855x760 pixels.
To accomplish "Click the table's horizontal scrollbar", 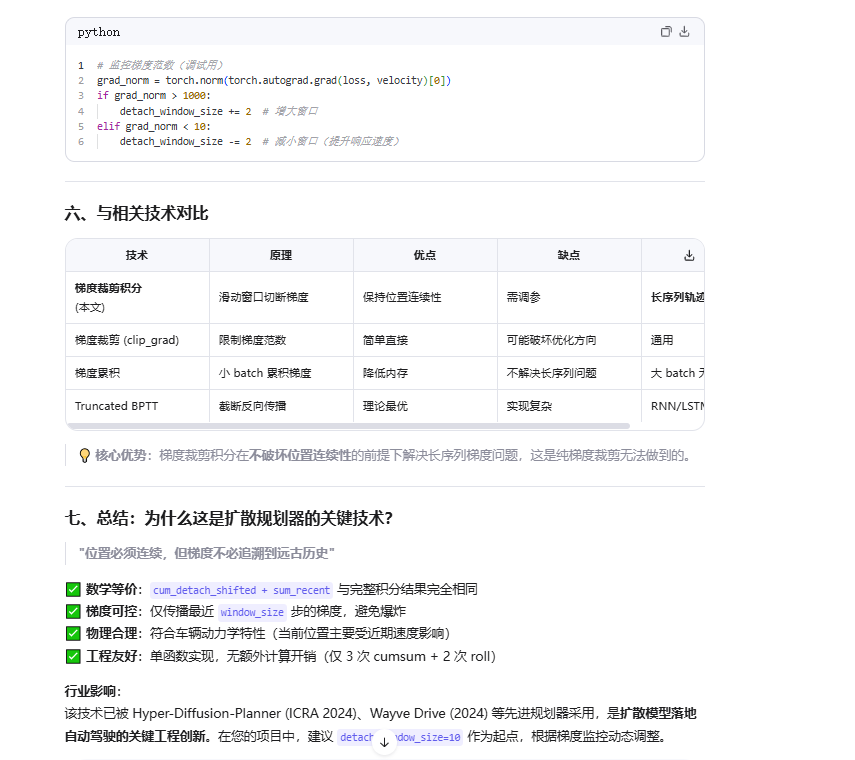I will tap(348, 426).
